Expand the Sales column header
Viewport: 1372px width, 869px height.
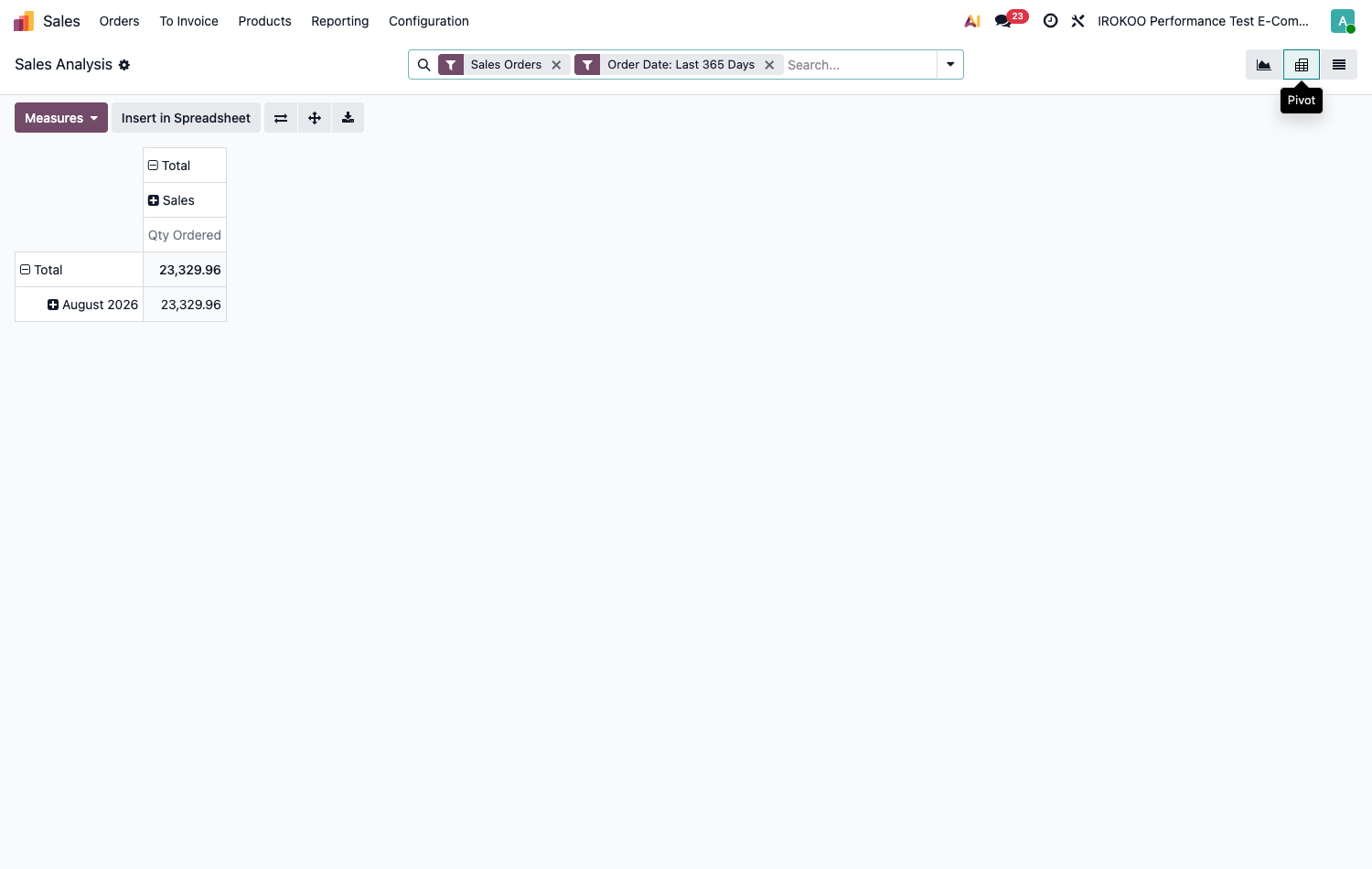pos(171,200)
